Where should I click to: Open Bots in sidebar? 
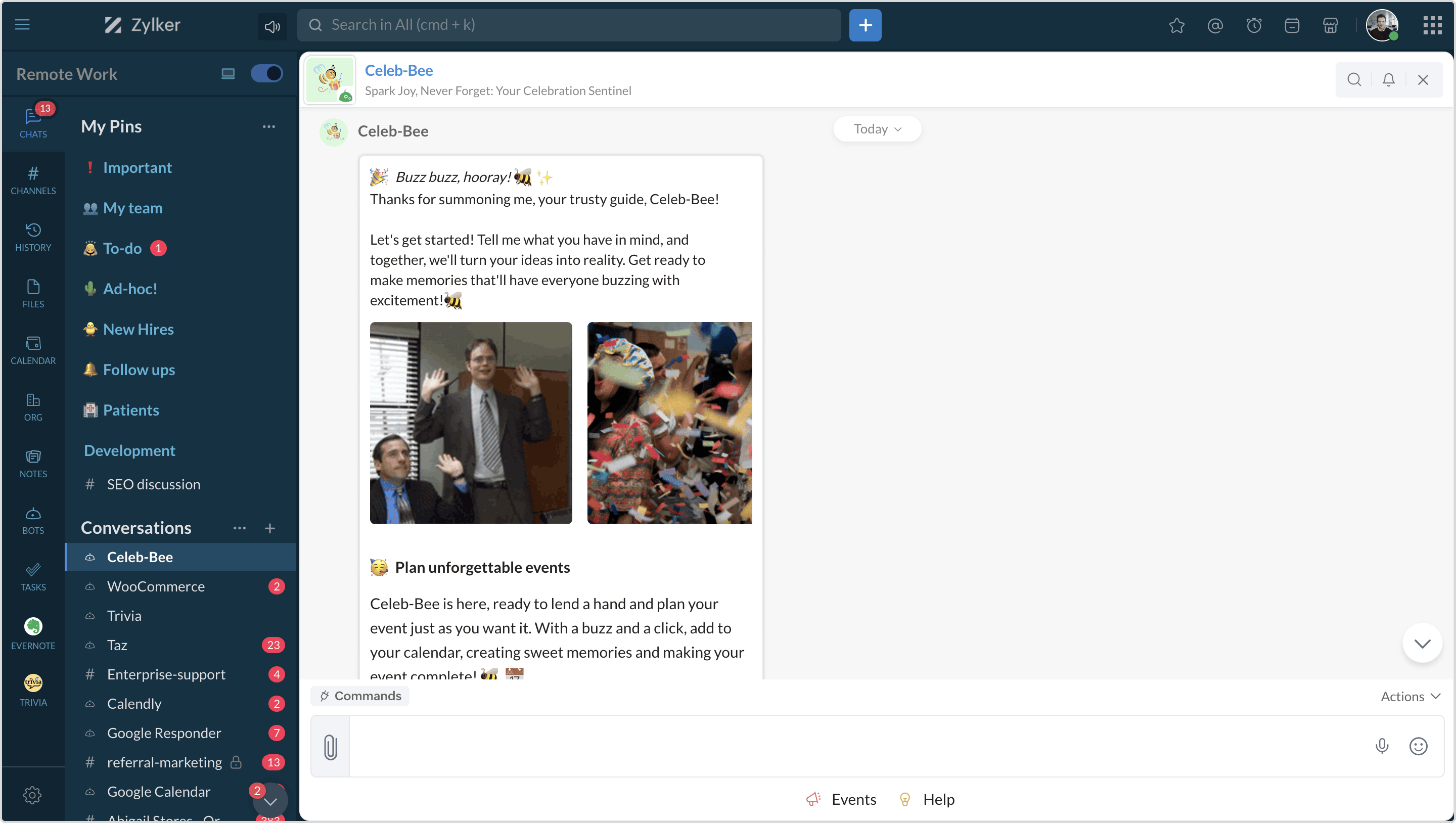pos(33,520)
